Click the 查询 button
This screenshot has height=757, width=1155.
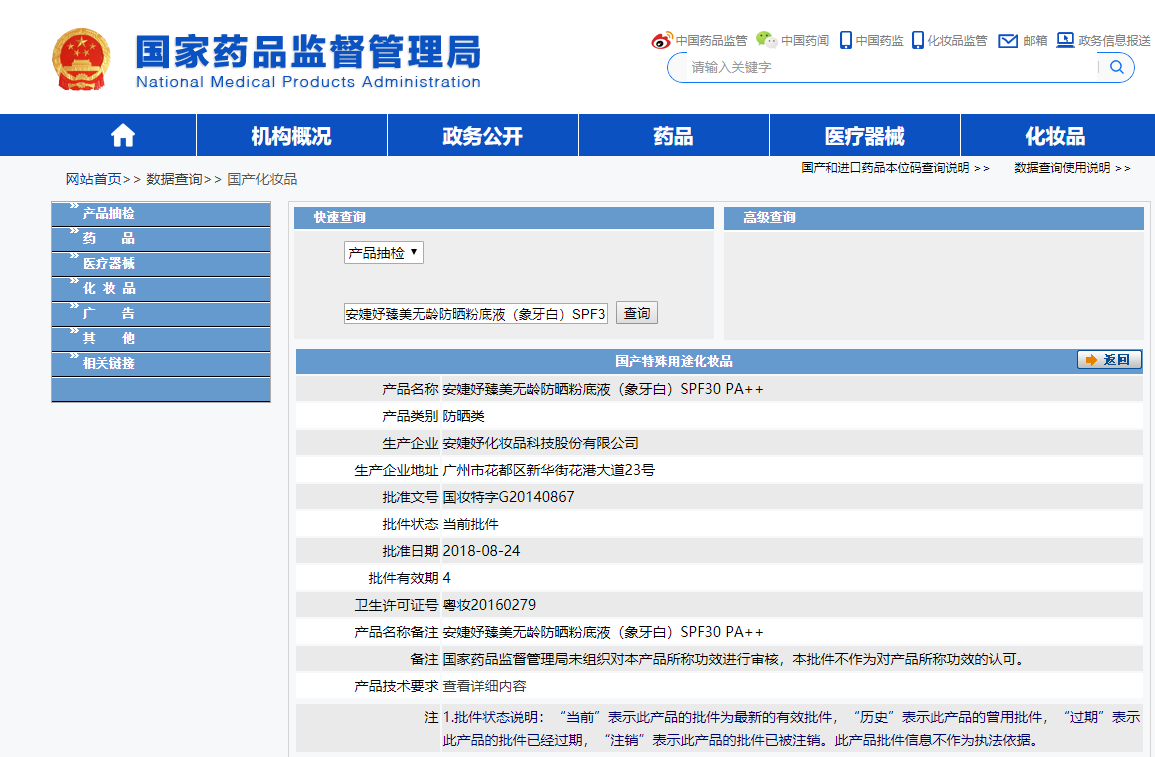(x=636, y=313)
